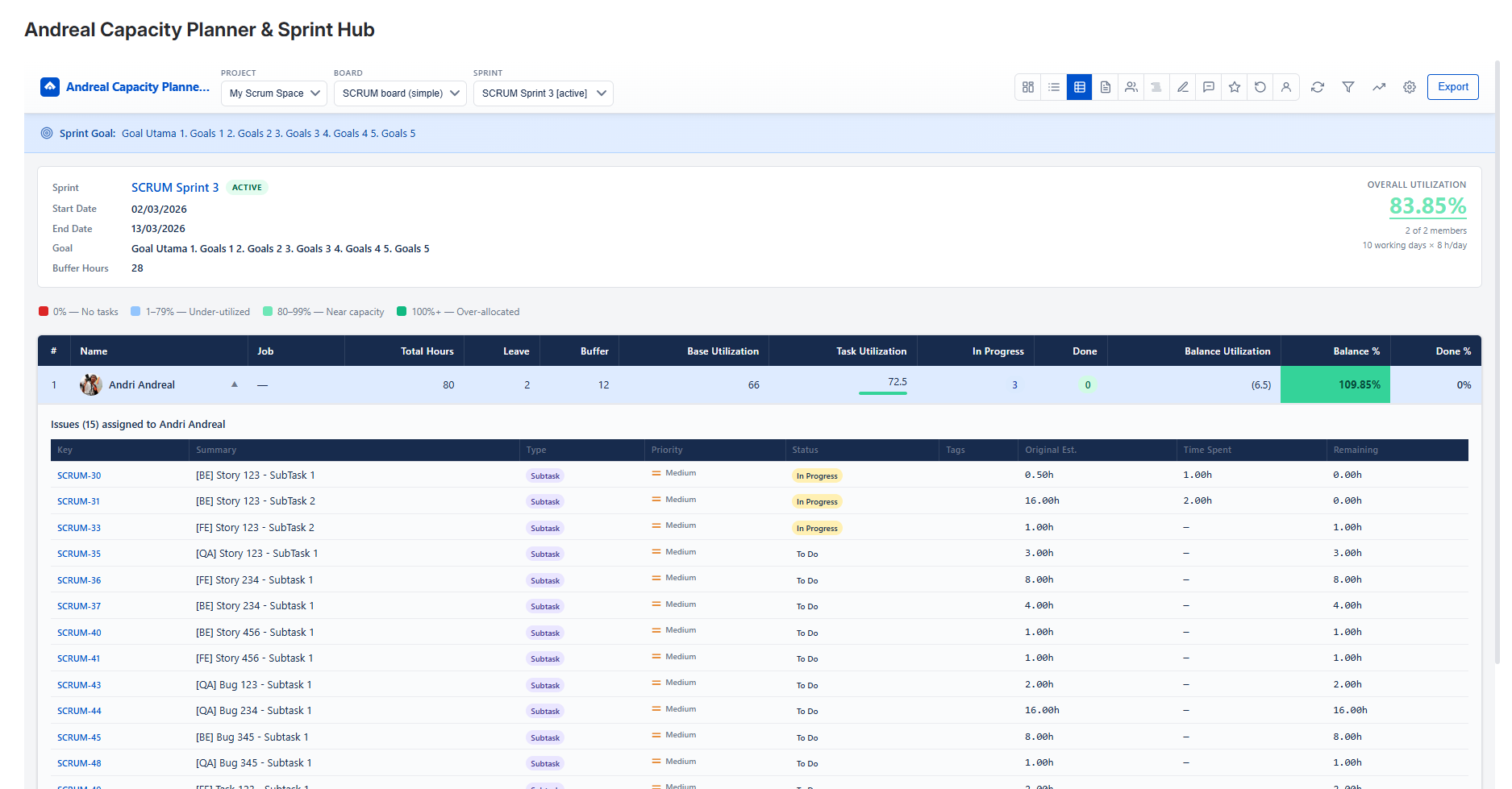Expand the Sprint dropdown SCRUM Sprint 3
Viewport: 1512px width, 789px height.
(x=543, y=93)
